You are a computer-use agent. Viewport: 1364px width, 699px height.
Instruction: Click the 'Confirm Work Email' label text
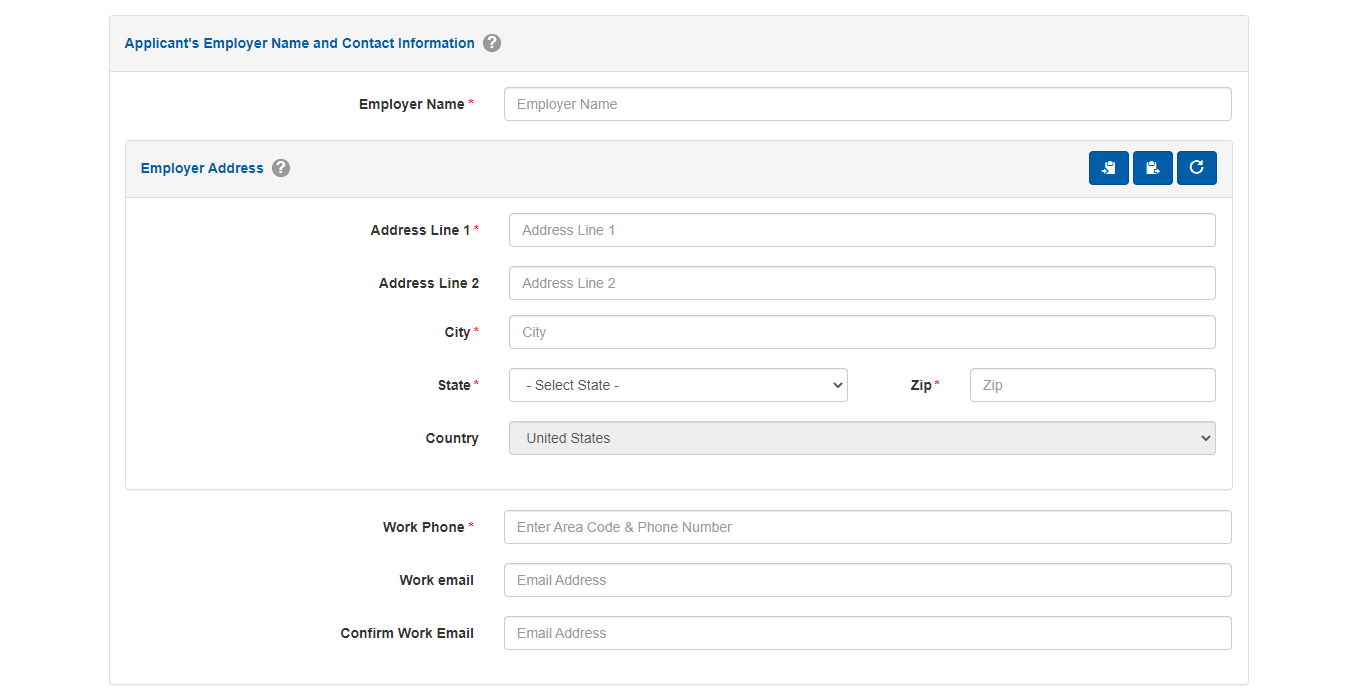407,633
